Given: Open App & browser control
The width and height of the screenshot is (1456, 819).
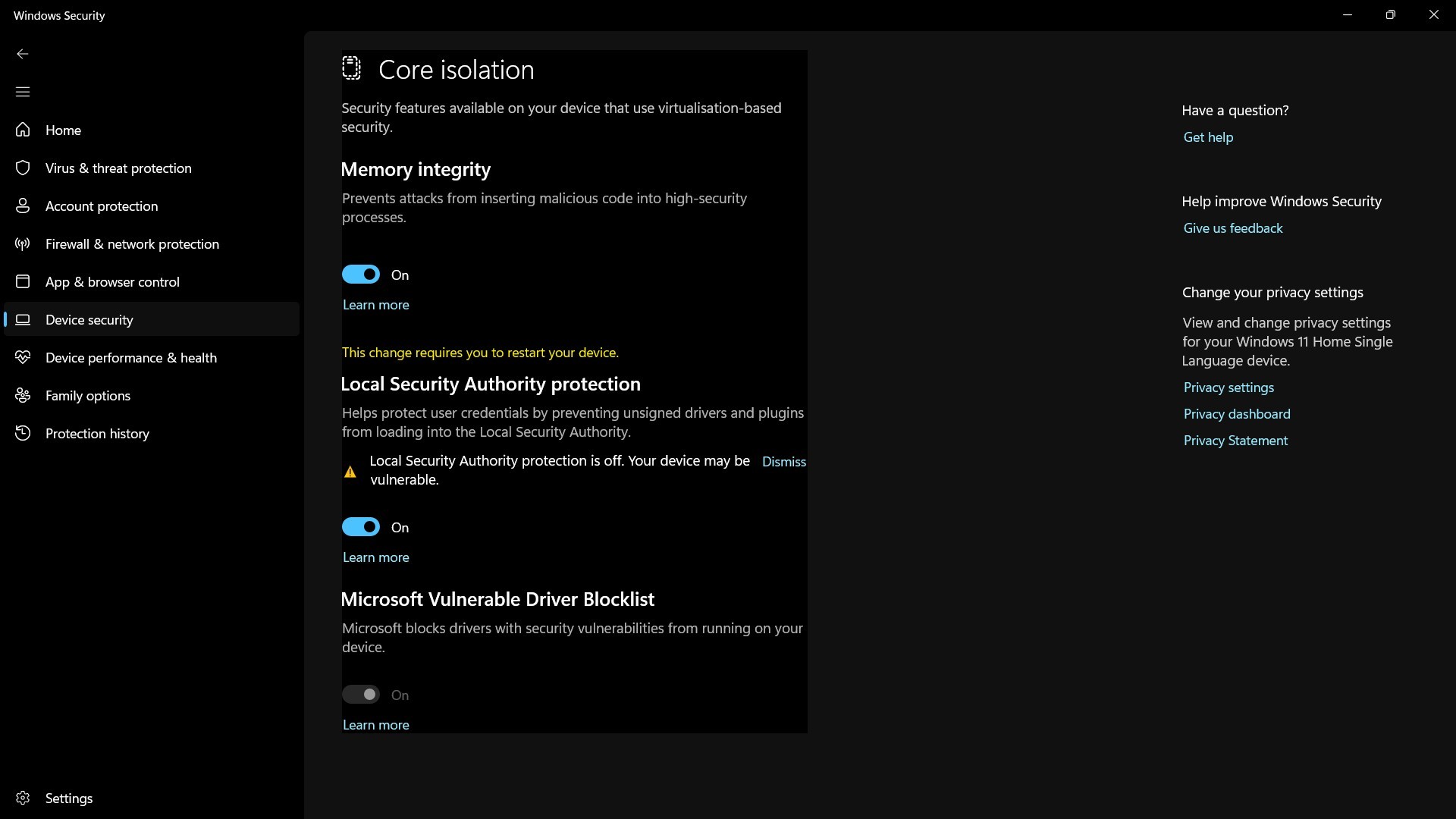Looking at the screenshot, I should [x=152, y=281].
